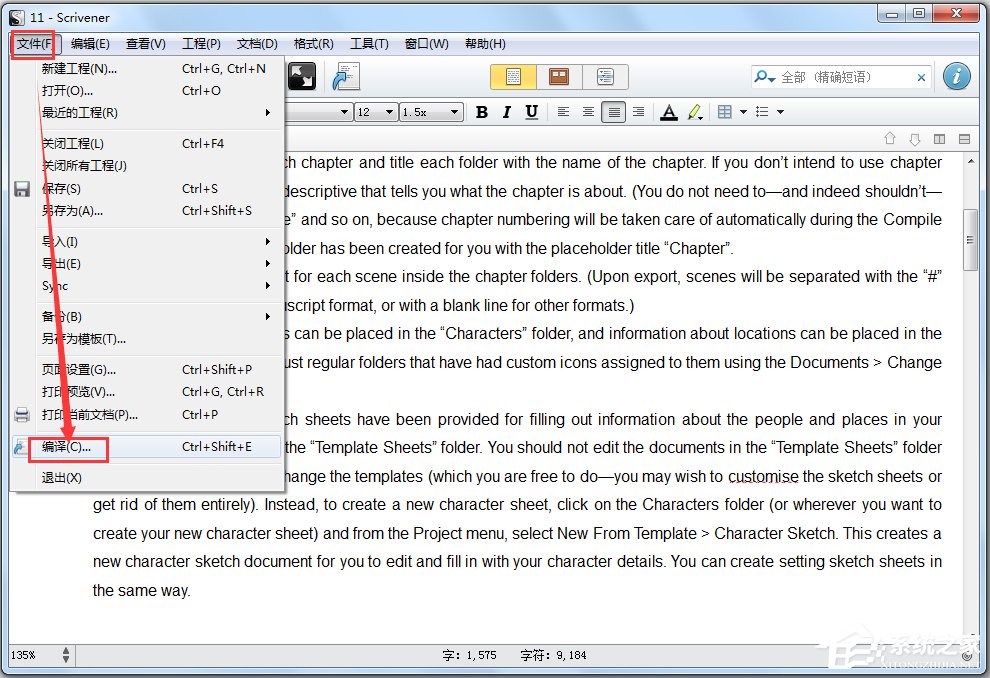Image resolution: width=990 pixels, height=678 pixels.
Task: Click the target icon in status bar
Action: [967, 655]
